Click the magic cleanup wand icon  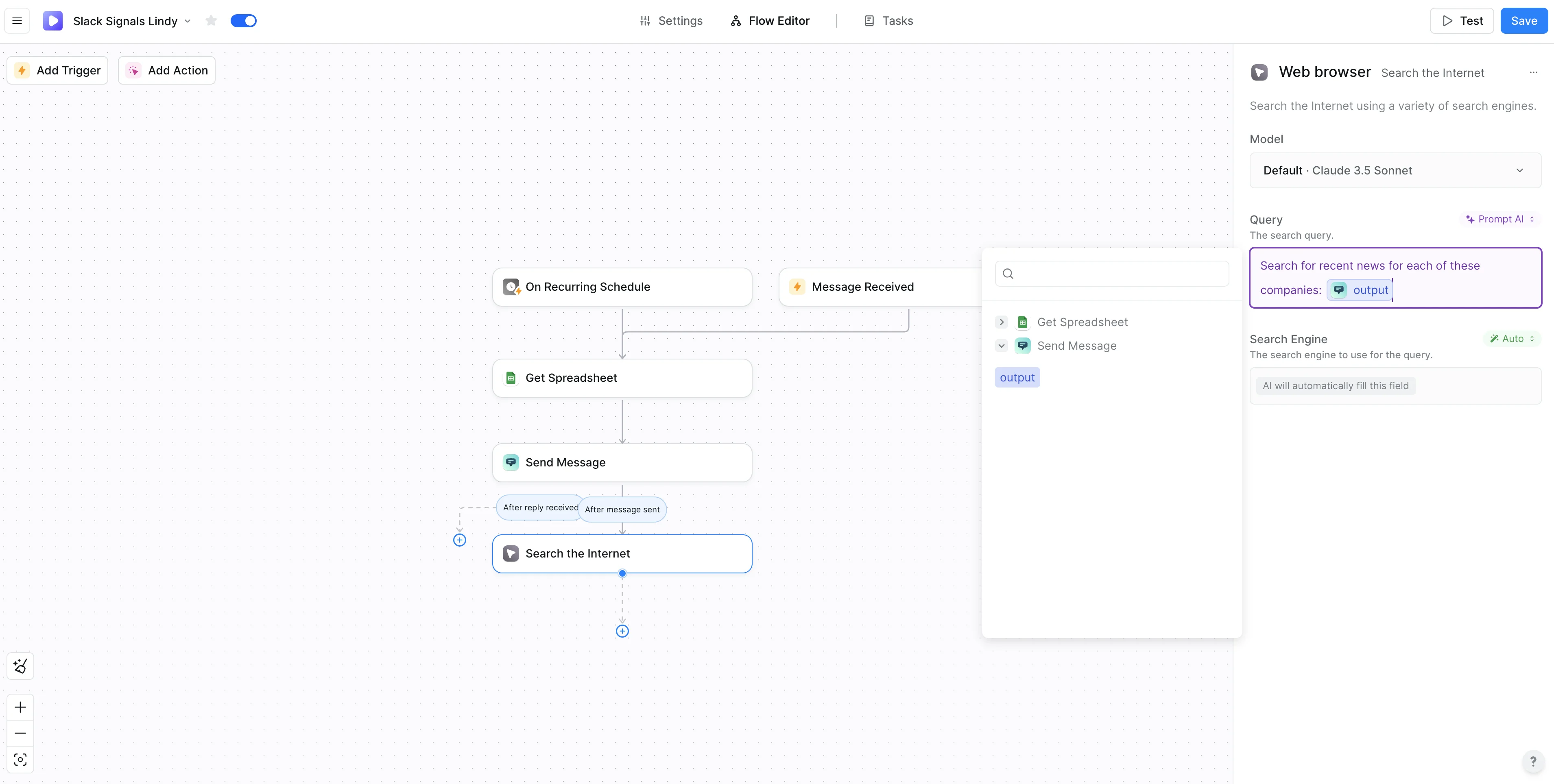click(x=20, y=666)
